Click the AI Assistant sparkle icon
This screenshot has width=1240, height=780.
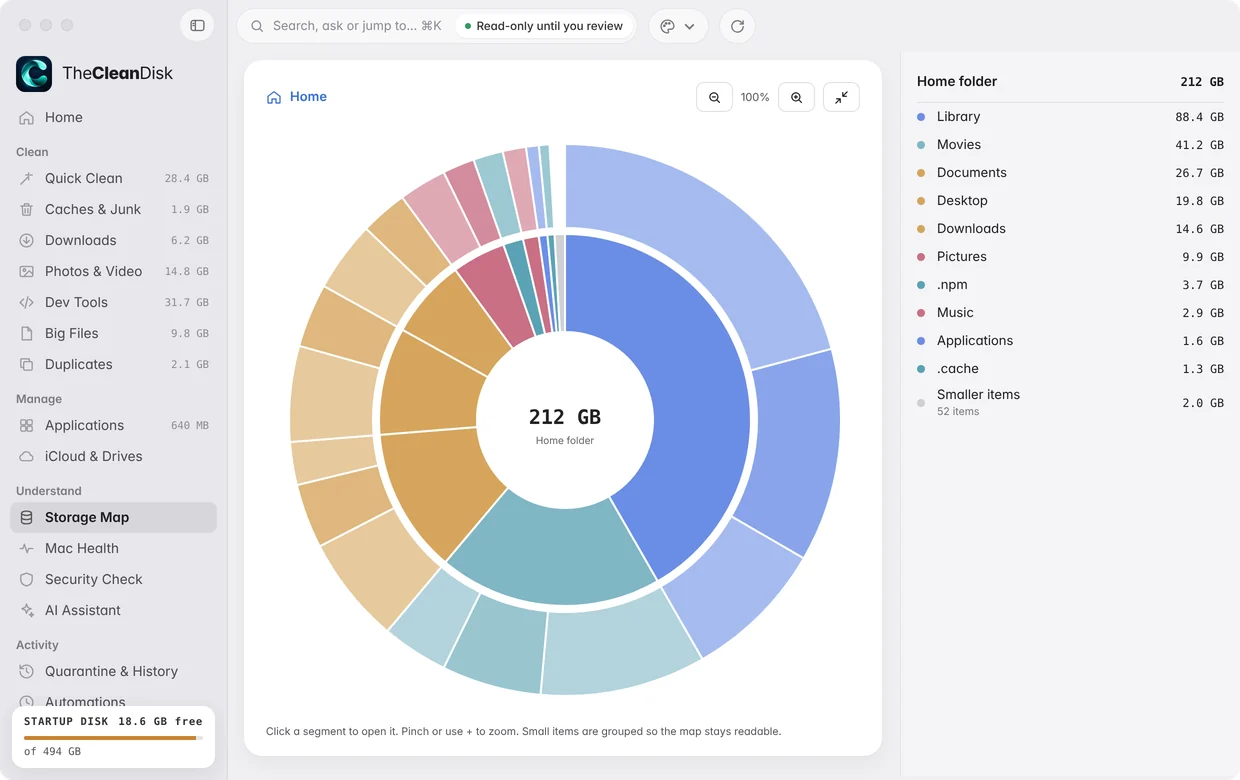27,610
